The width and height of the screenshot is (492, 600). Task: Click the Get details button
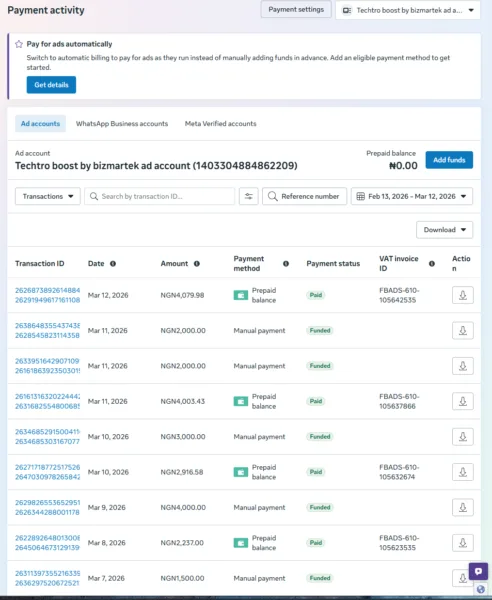click(51, 85)
